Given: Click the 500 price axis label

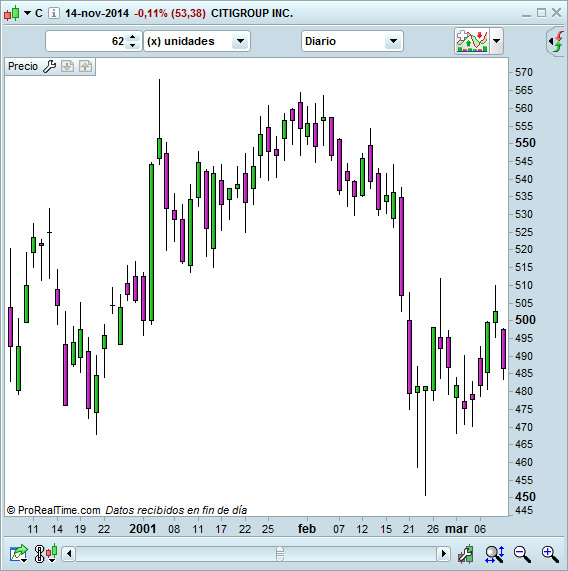Looking at the screenshot, I should 525,320.
